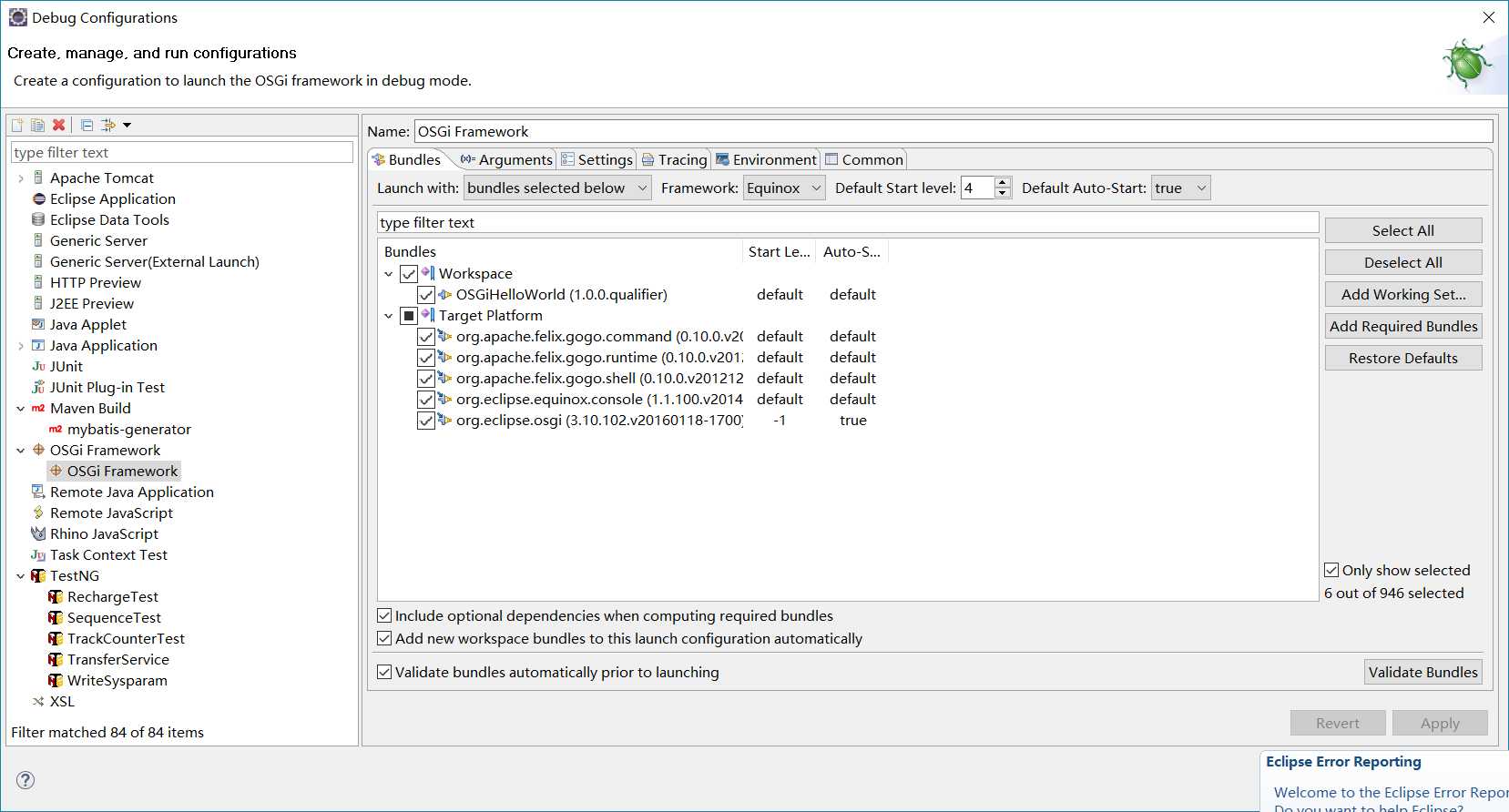Toggle Include optional dependencies checkbox
Screen dimensions: 1509x812
384,615
